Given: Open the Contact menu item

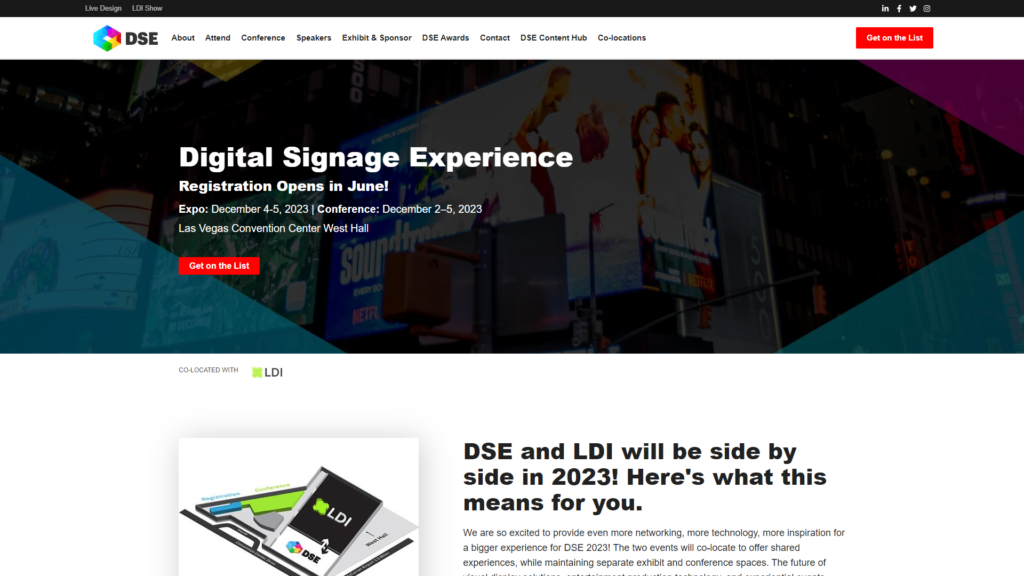Looking at the screenshot, I should click(x=494, y=38).
